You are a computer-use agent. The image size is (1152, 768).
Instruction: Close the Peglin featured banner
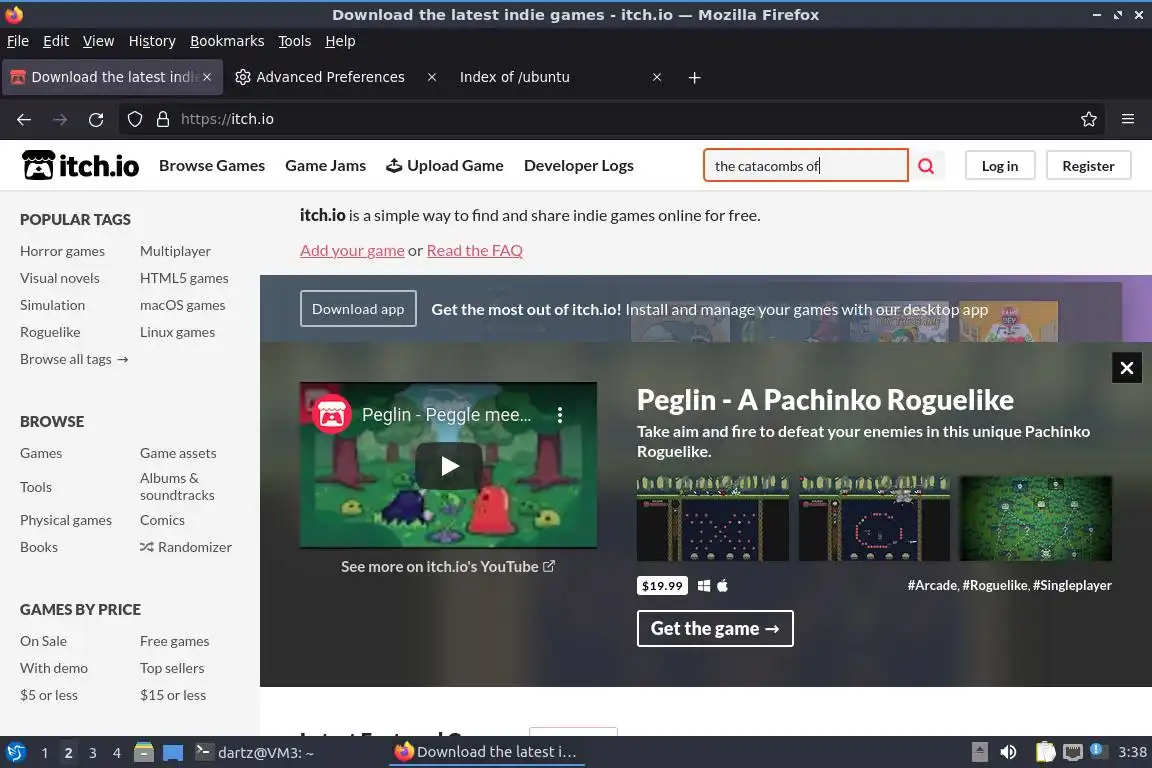[1126, 367]
